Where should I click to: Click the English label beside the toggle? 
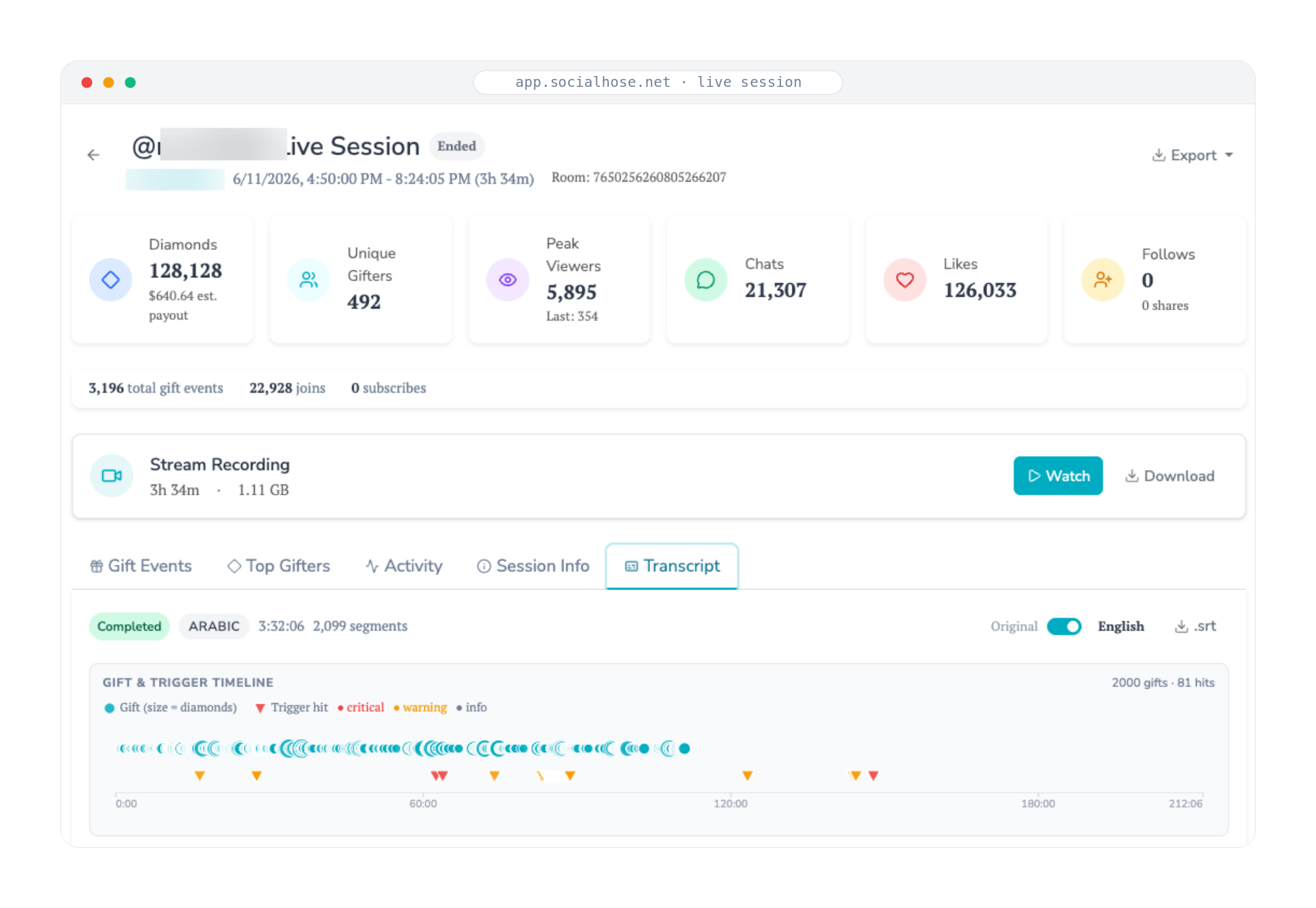pos(1121,626)
